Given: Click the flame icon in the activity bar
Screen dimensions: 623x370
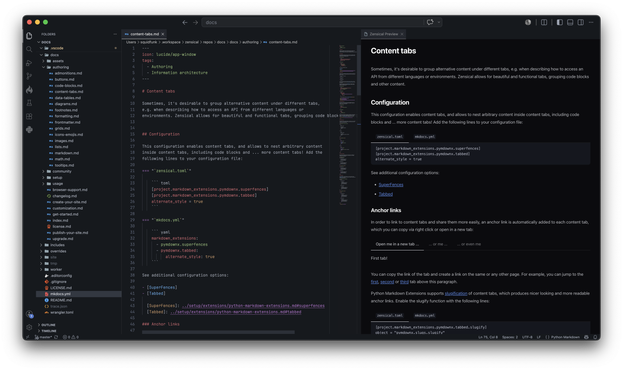Looking at the screenshot, I should tap(29, 90).
